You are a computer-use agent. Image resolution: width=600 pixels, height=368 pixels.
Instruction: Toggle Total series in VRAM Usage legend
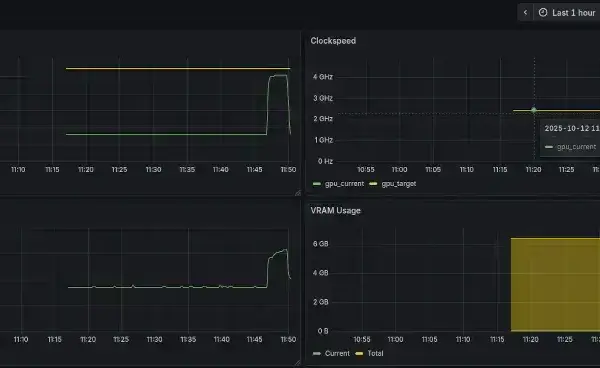tap(375, 353)
